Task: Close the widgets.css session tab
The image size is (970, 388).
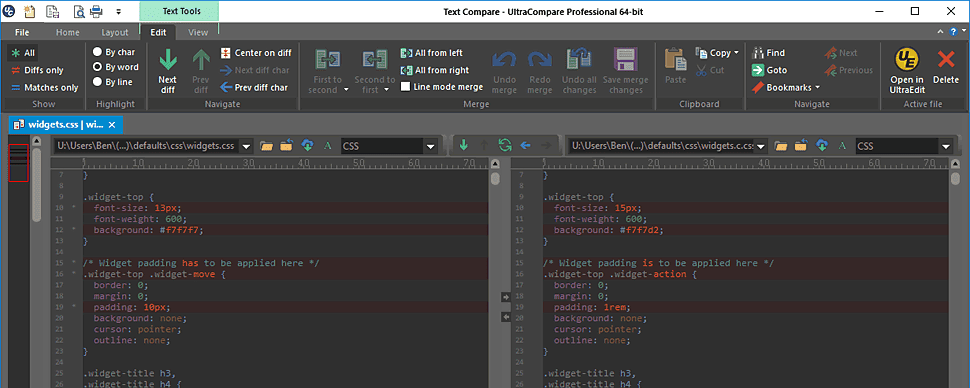Action: tap(112, 124)
